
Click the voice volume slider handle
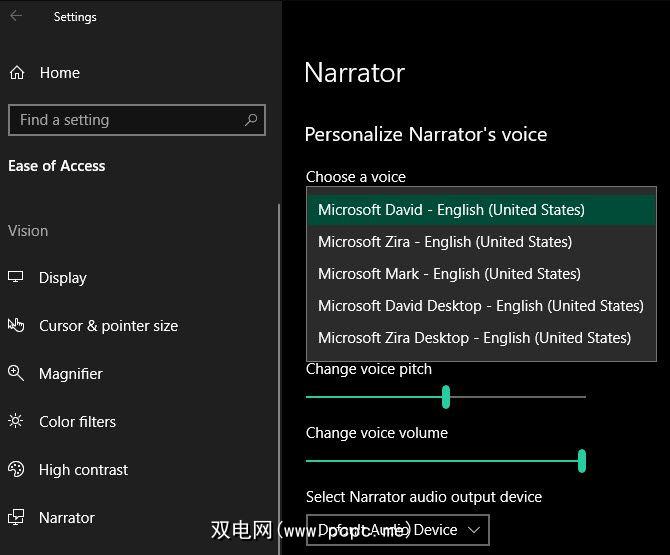pyautogui.click(x=581, y=461)
